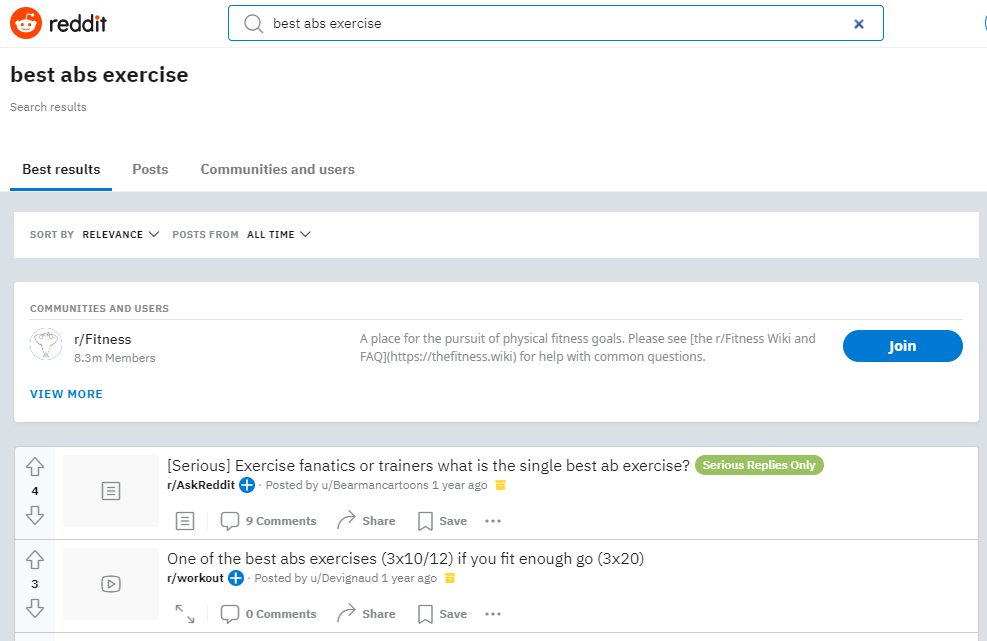
Task: Save the AskReddit post with bookmark icon
Action: click(x=442, y=521)
